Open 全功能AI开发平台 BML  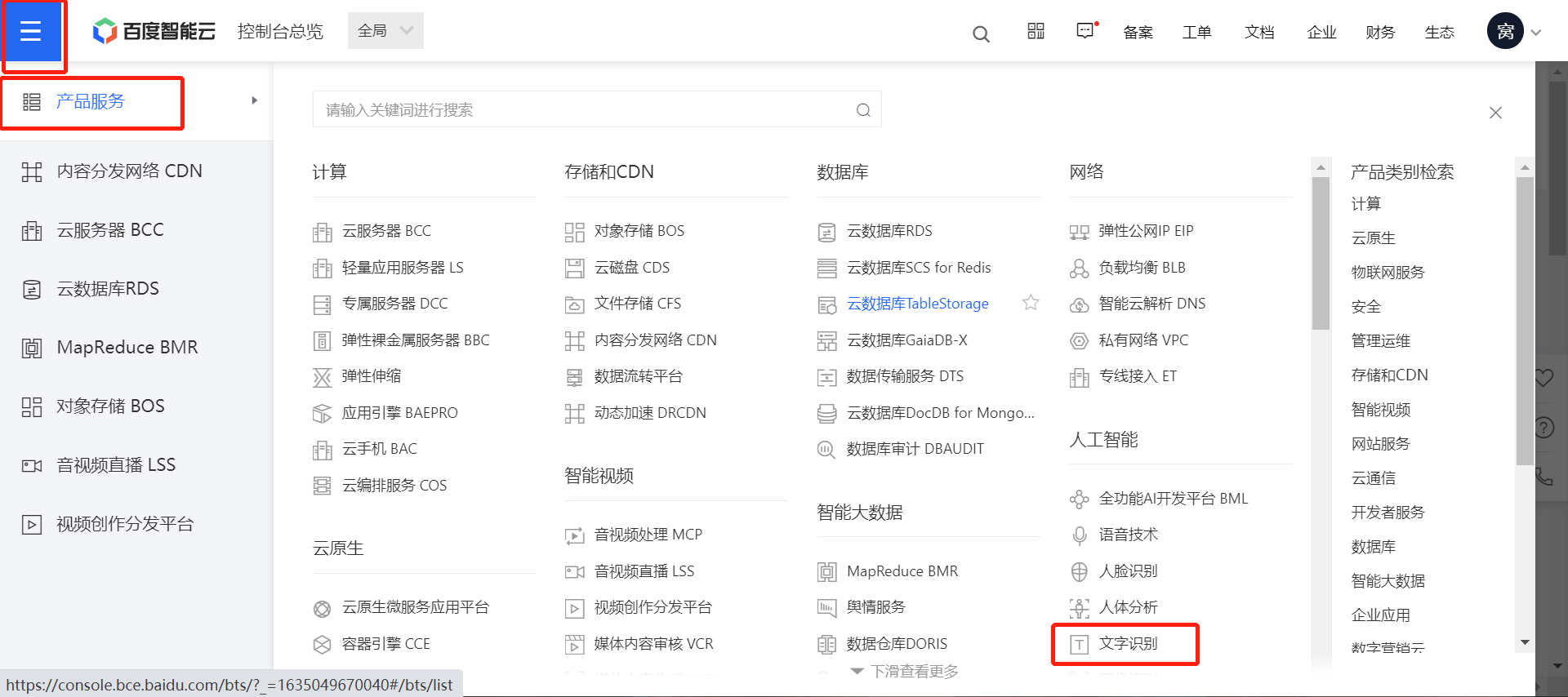click(1173, 499)
